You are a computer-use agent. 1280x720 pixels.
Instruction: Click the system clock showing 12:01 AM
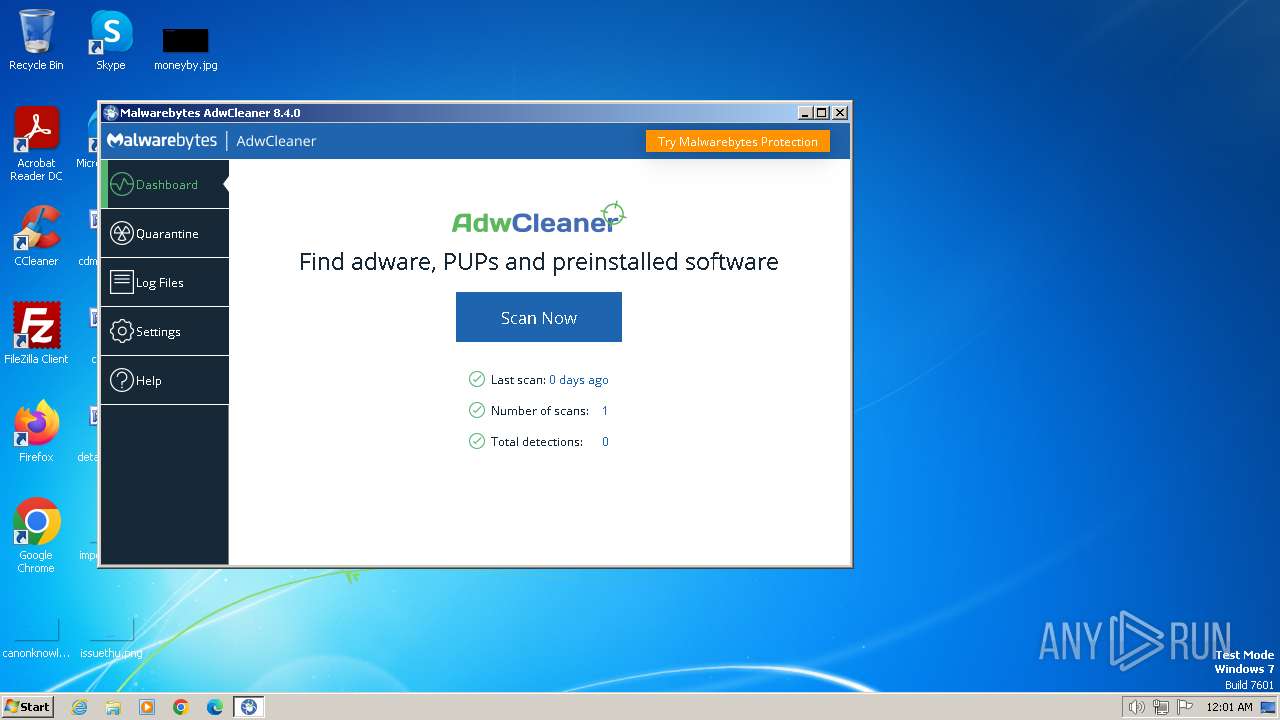(x=1229, y=707)
